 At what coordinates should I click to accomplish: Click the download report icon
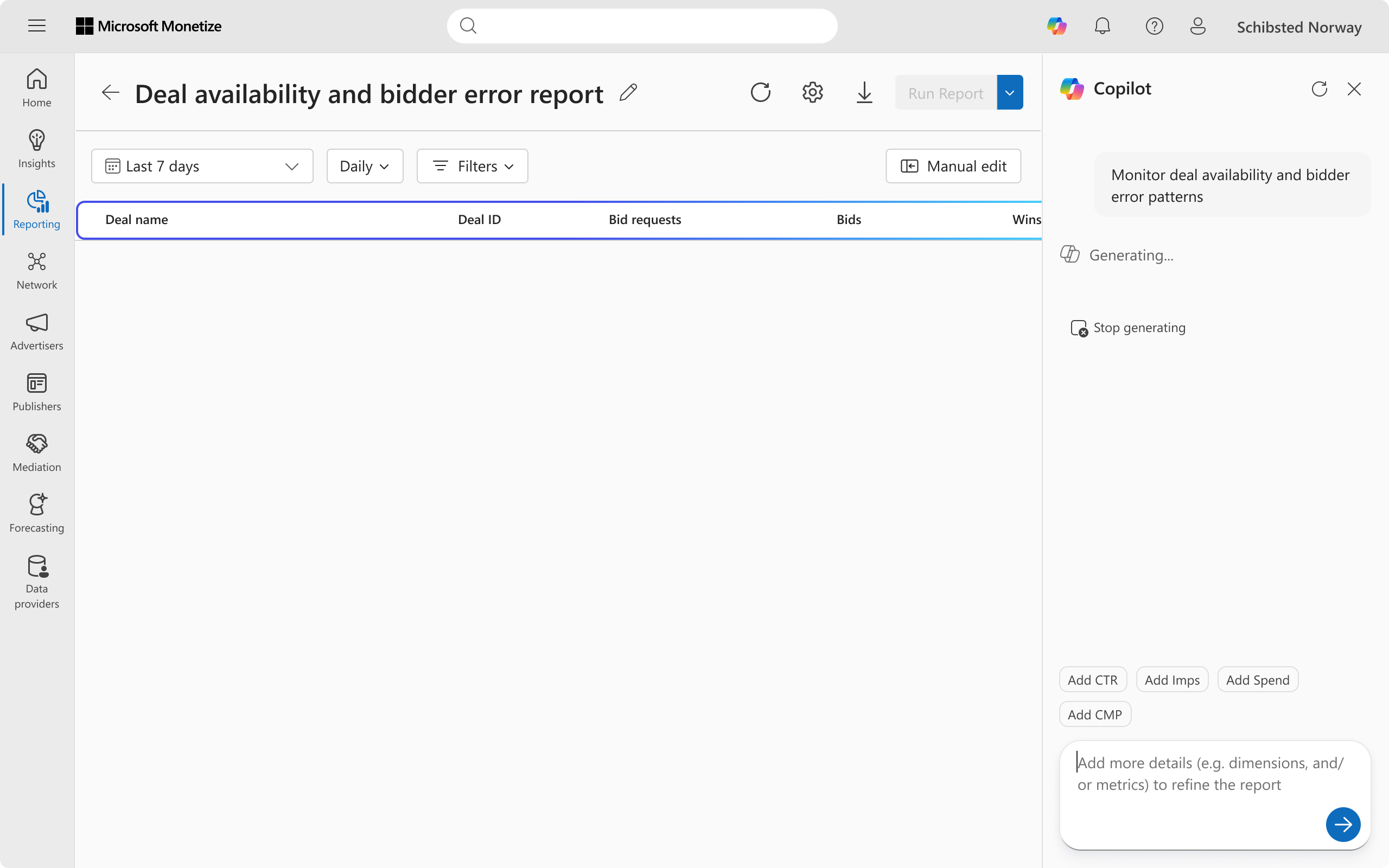coord(864,92)
